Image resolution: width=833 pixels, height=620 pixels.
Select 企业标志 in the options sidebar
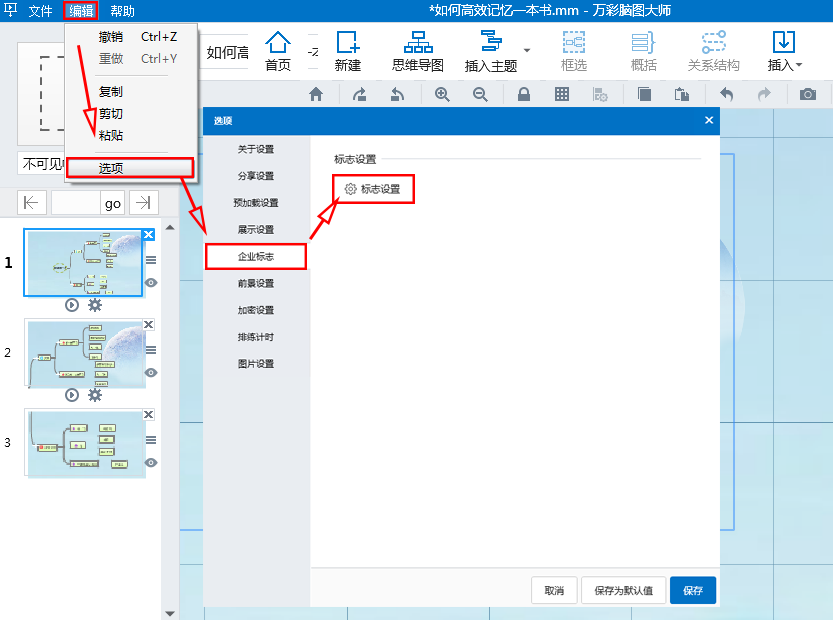click(x=255, y=256)
